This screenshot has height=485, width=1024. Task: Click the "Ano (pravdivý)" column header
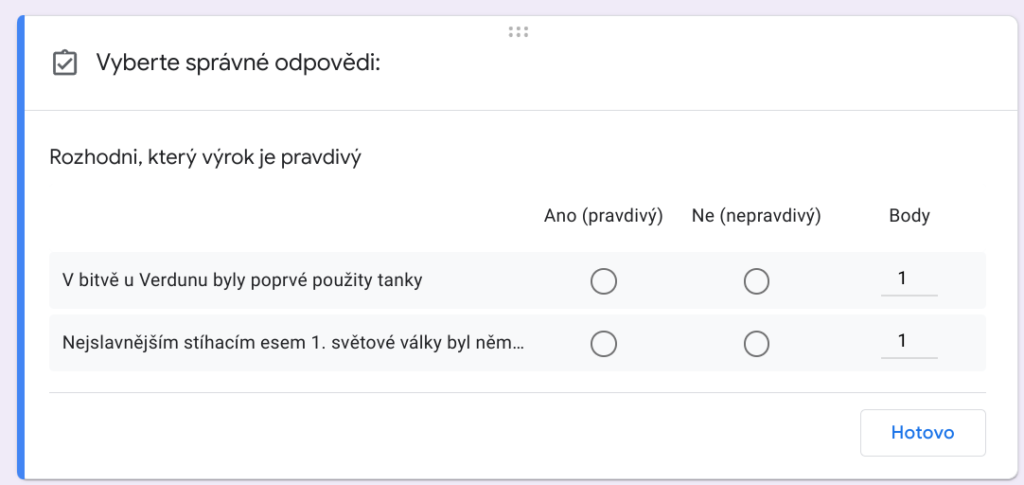point(603,216)
